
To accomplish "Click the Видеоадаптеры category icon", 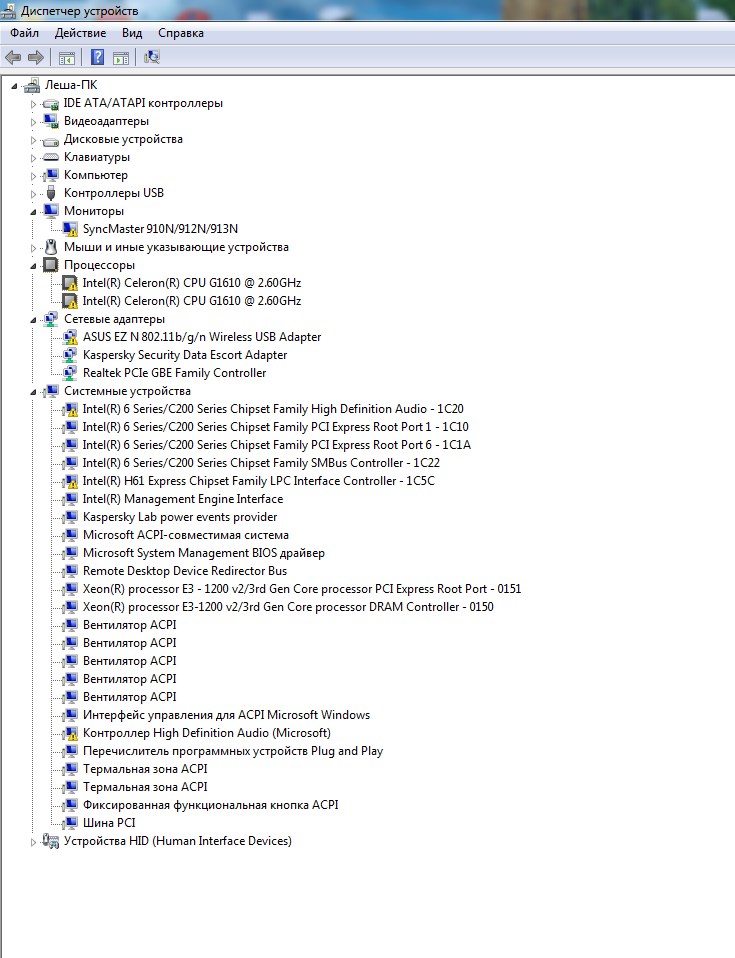I will point(51,122).
